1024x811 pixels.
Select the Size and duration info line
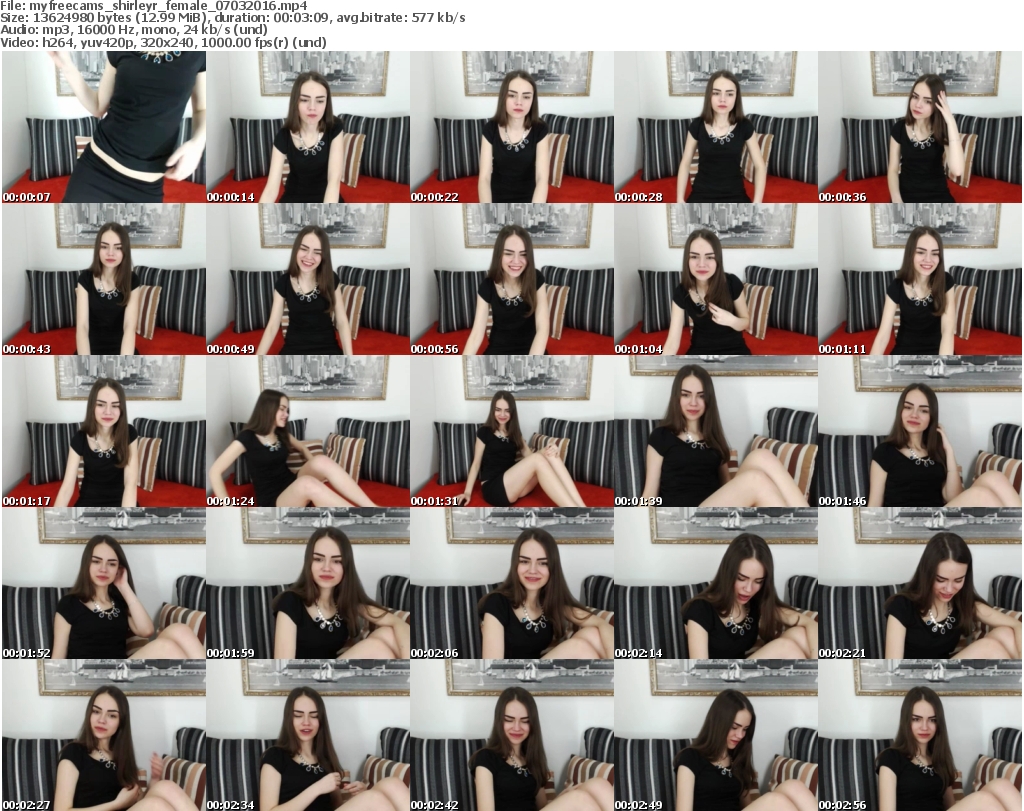(x=232, y=18)
